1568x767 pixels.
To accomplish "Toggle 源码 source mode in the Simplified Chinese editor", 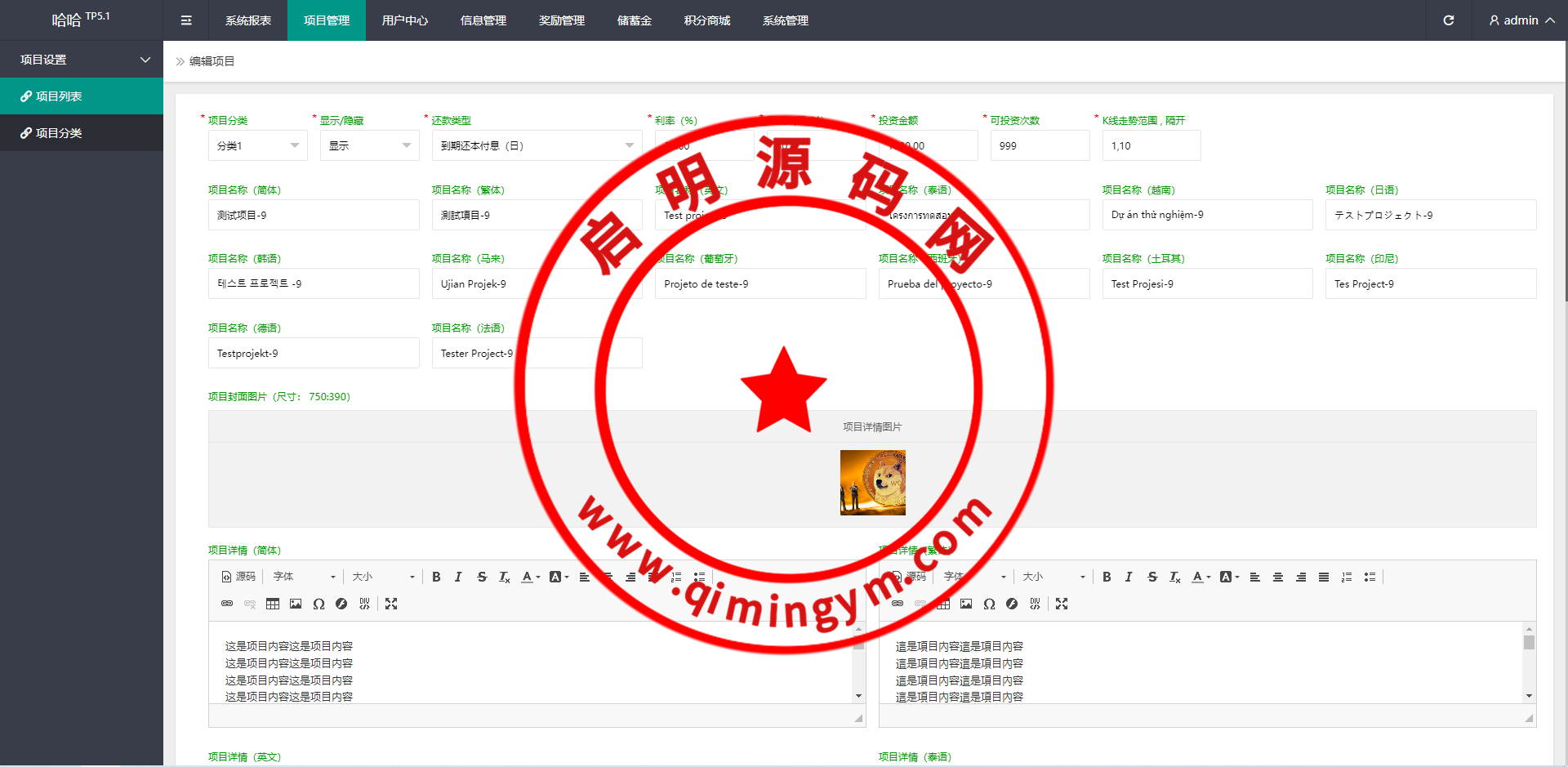I will (238, 577).
